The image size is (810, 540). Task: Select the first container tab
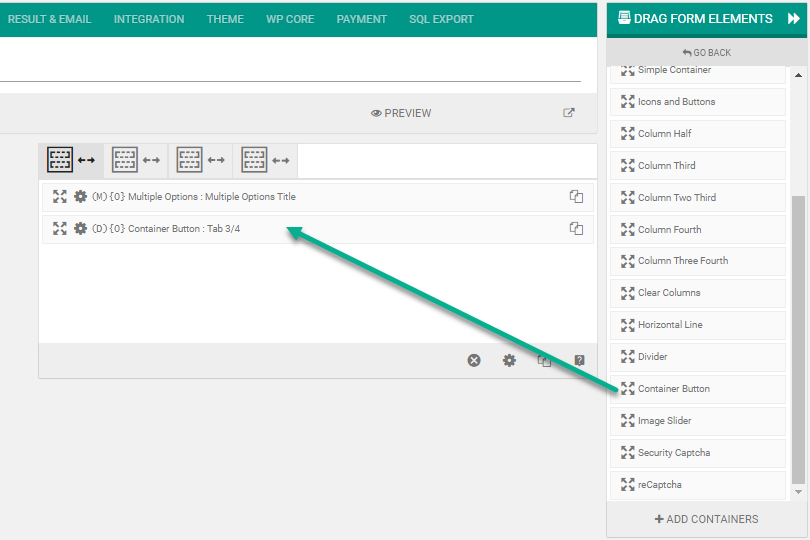71,160
